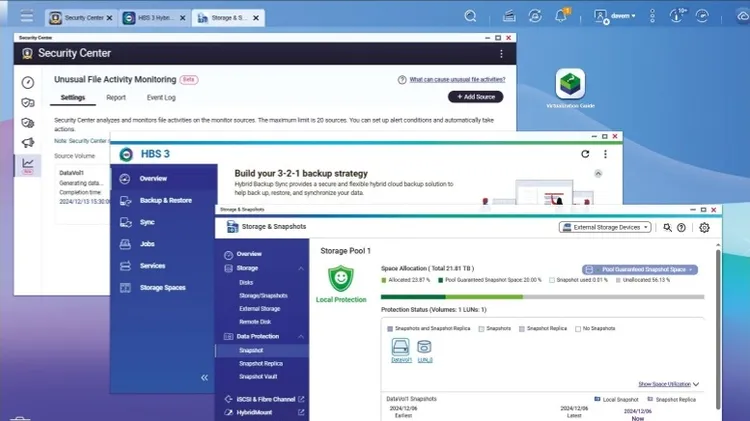Select the Report tab in Security Center

pyautogui.click(x=116, y=98)
